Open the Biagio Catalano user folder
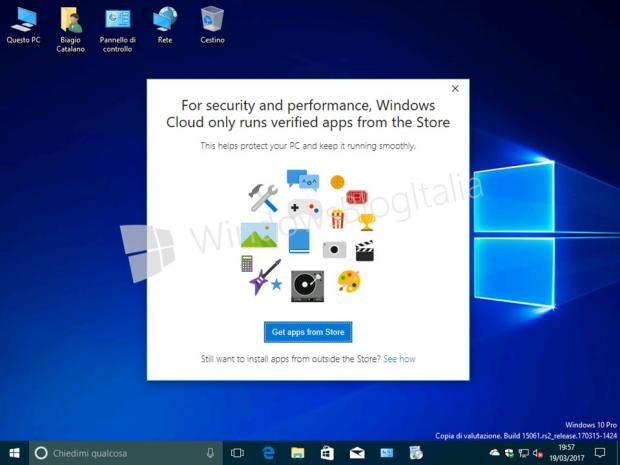Viewport: 620px width, 465px height. (70, 20)
